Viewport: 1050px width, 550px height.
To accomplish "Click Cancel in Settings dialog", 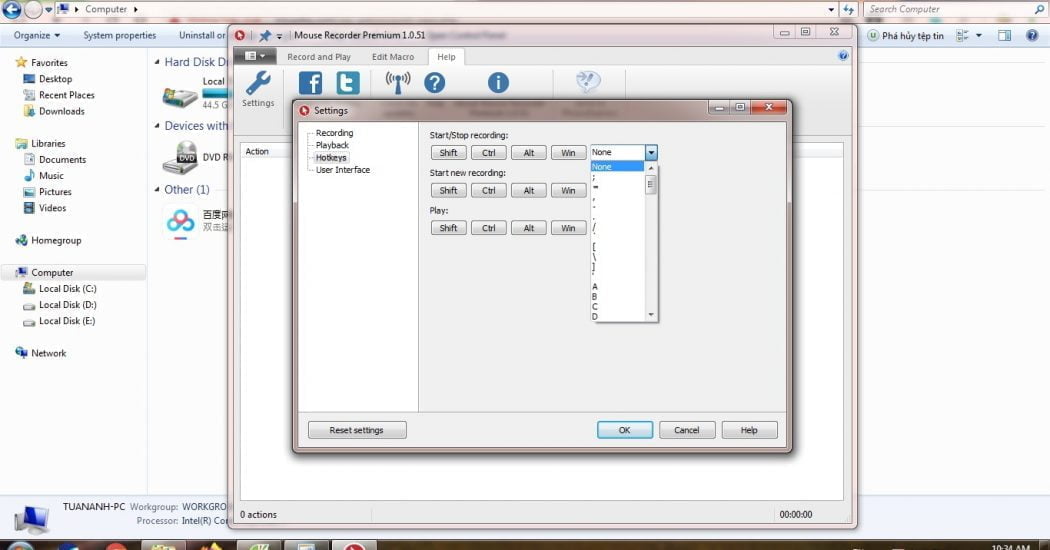I will pyautogui.click(x=687, y=430).
